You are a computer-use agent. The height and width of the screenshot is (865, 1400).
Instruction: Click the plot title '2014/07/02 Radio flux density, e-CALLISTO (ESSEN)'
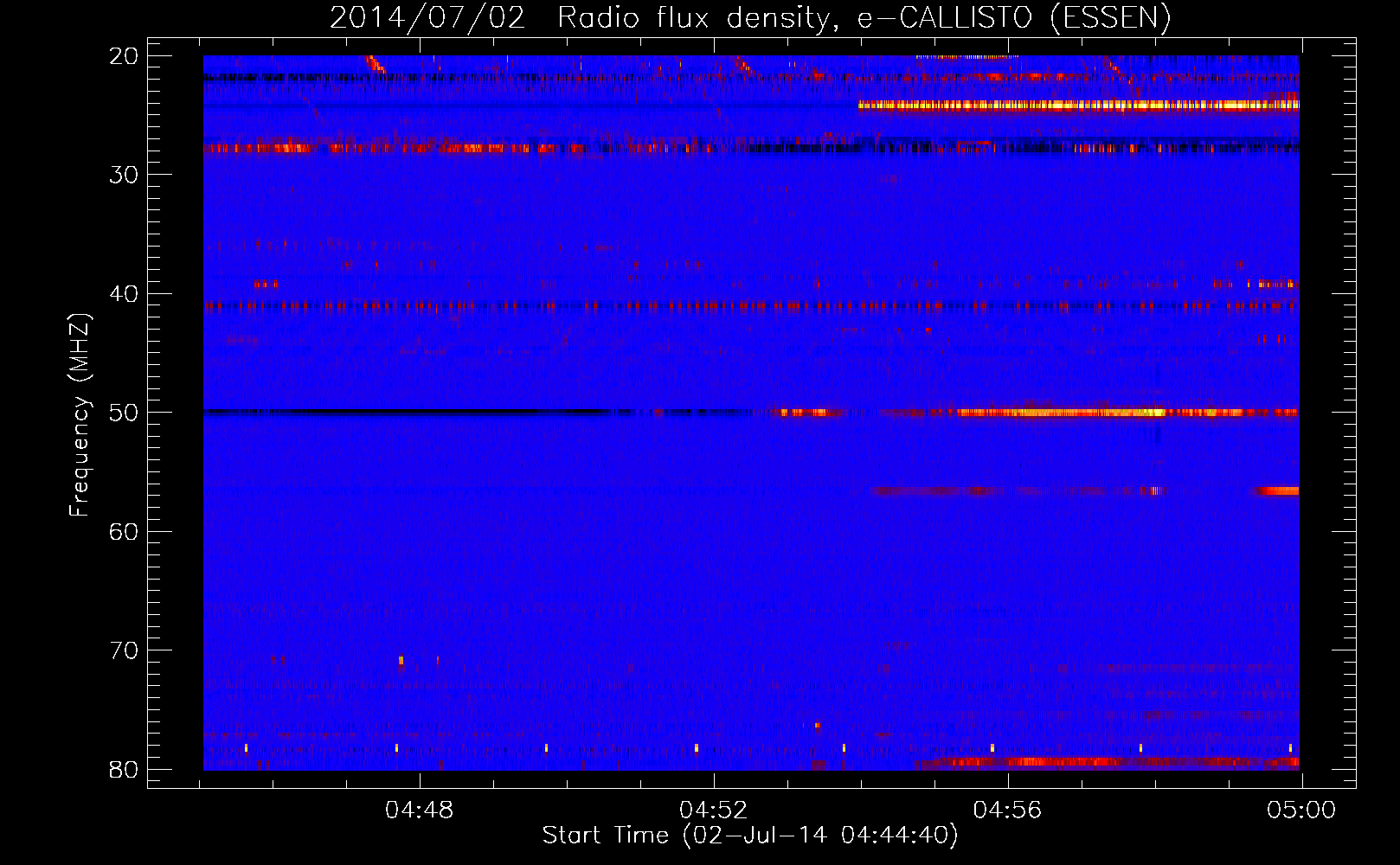coord(750,17)
